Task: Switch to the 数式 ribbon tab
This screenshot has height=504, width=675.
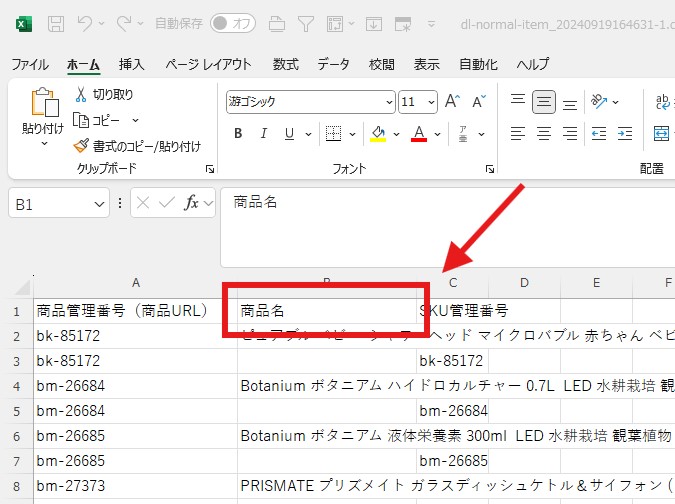Action: (285, 65)
